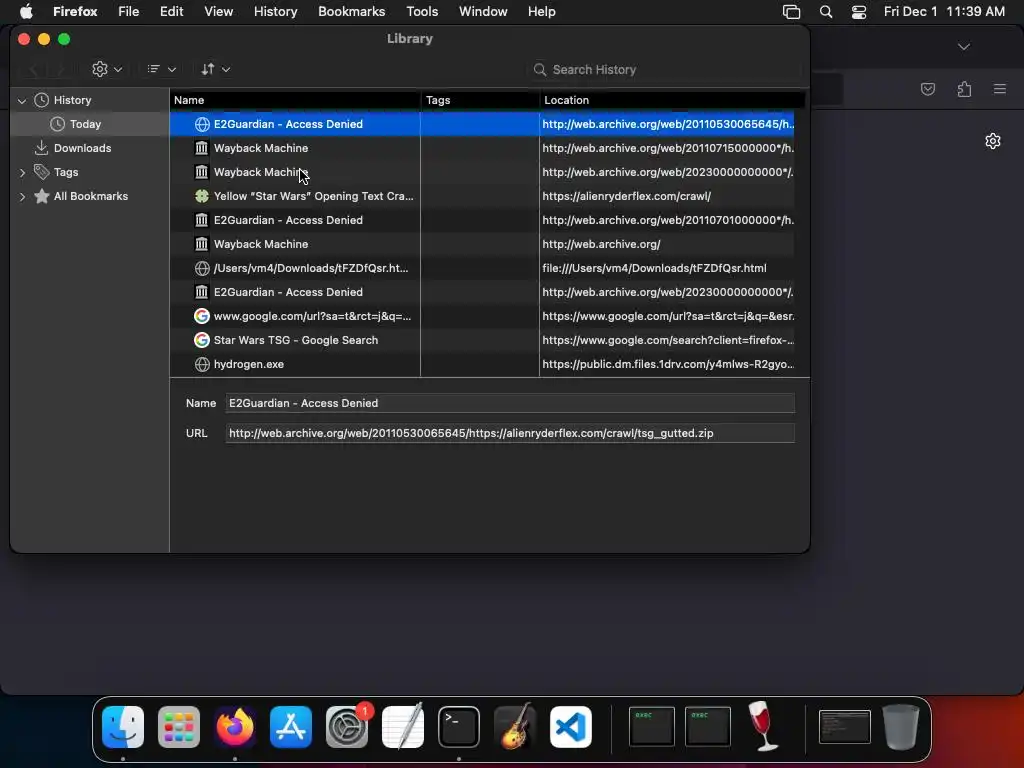Click the List all tabs chevron in Firefox

pyautogui.click(x=964, y=47)
